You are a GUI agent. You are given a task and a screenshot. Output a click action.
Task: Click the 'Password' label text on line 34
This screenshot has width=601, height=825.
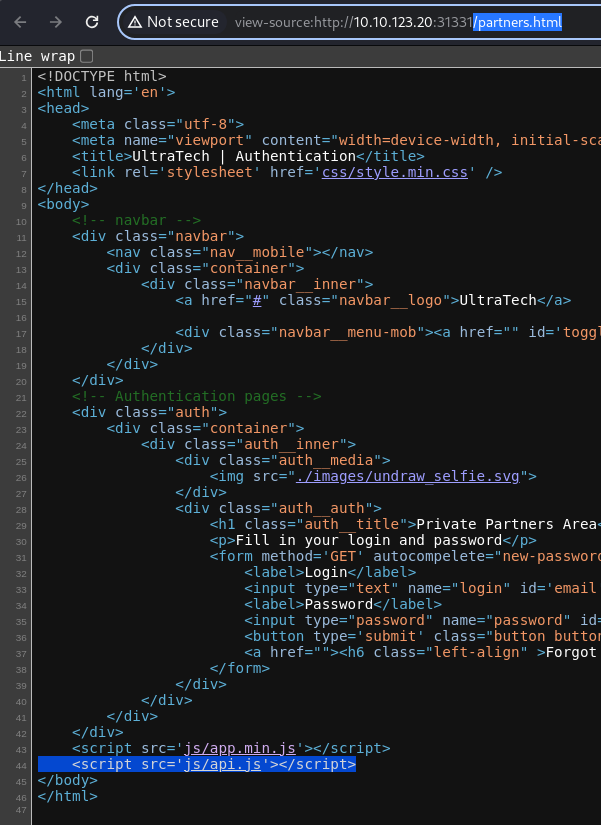tap(339, 604)
